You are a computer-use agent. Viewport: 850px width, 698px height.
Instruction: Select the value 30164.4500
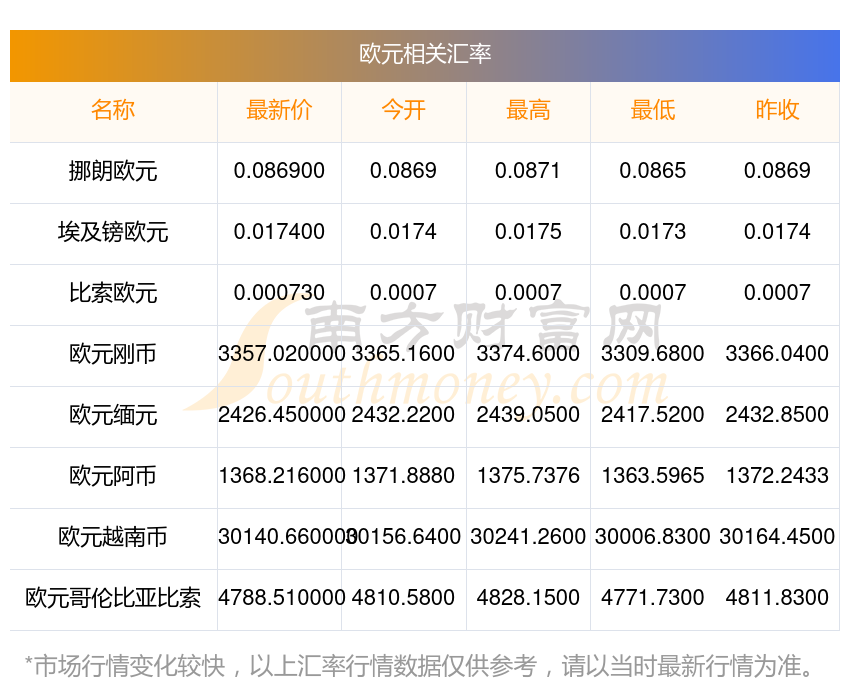pos(777,537)
